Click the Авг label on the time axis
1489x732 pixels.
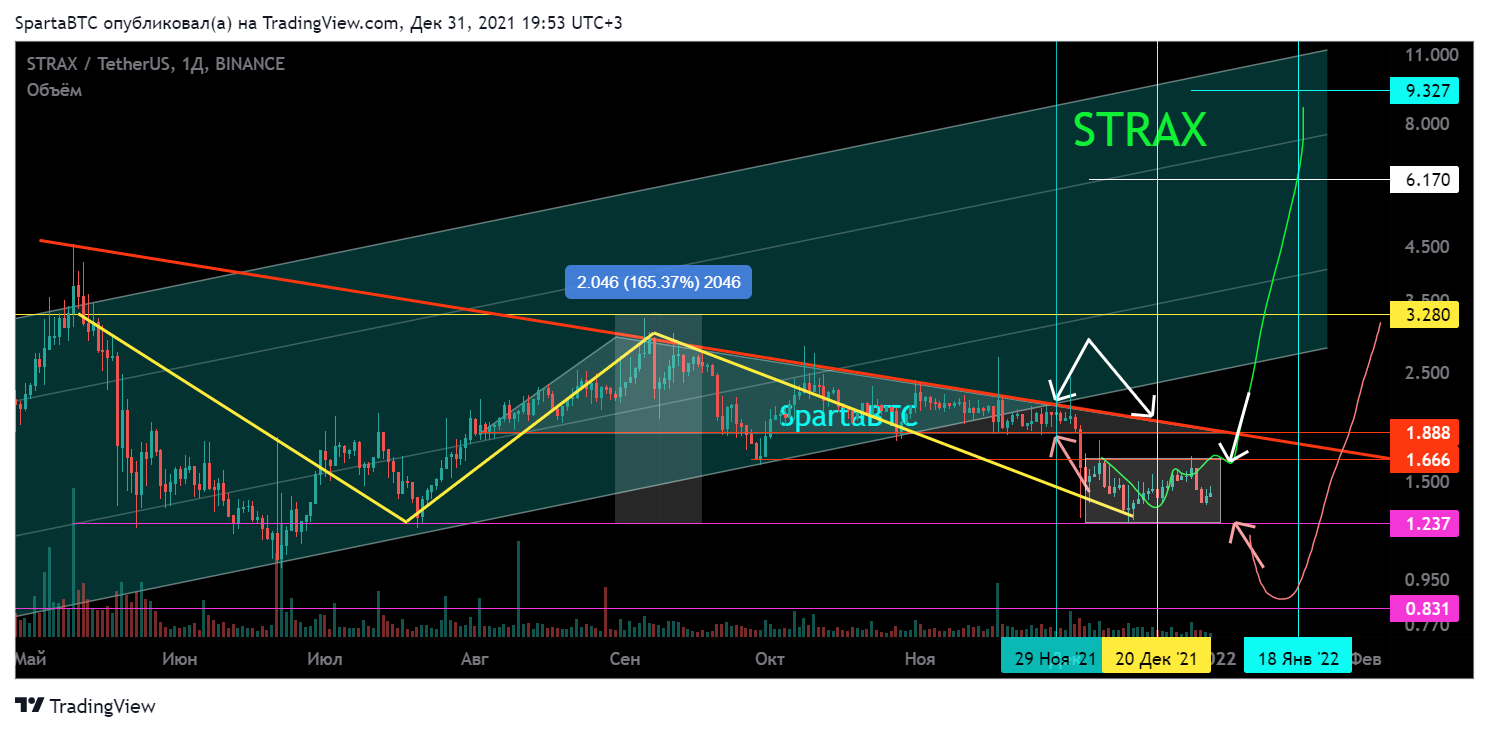tap(475, 659)
